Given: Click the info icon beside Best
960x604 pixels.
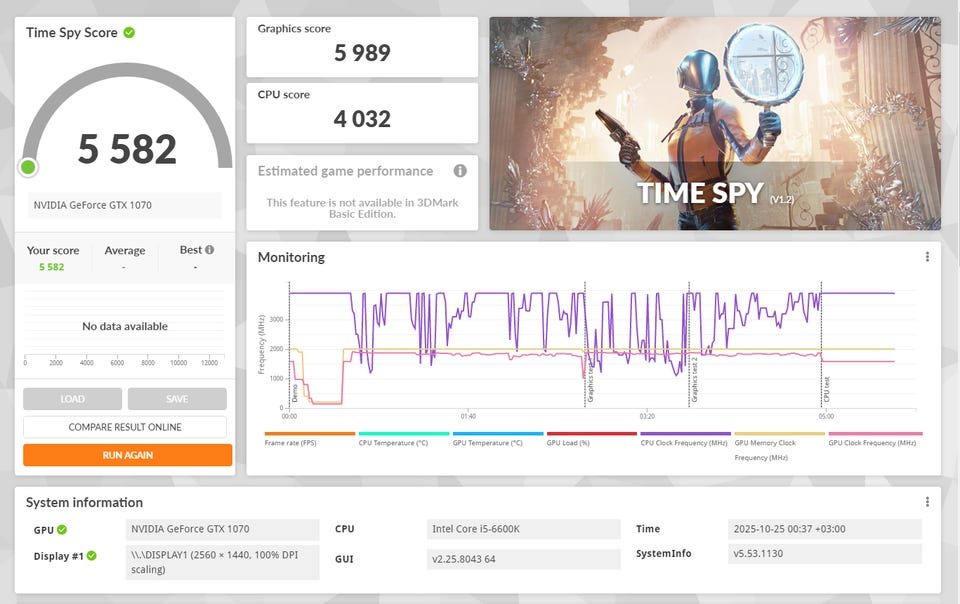Looking at the screenshot, I should tap(209, 250).
